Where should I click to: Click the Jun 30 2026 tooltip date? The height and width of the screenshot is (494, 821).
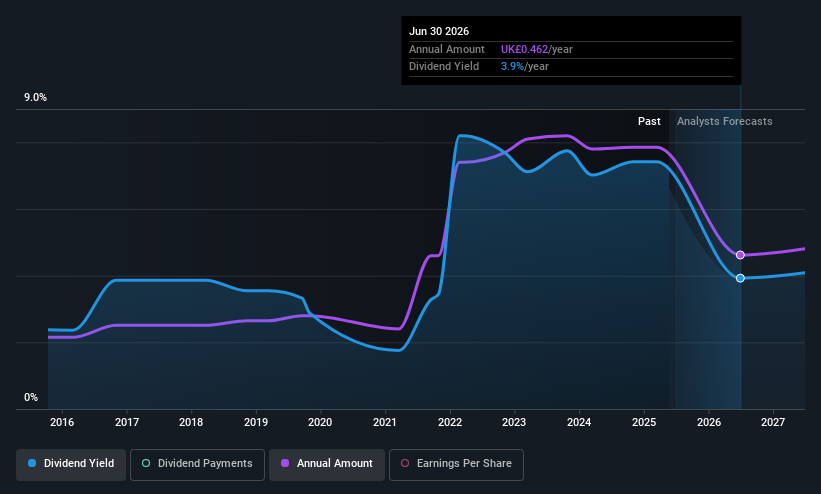pos(439,31)
